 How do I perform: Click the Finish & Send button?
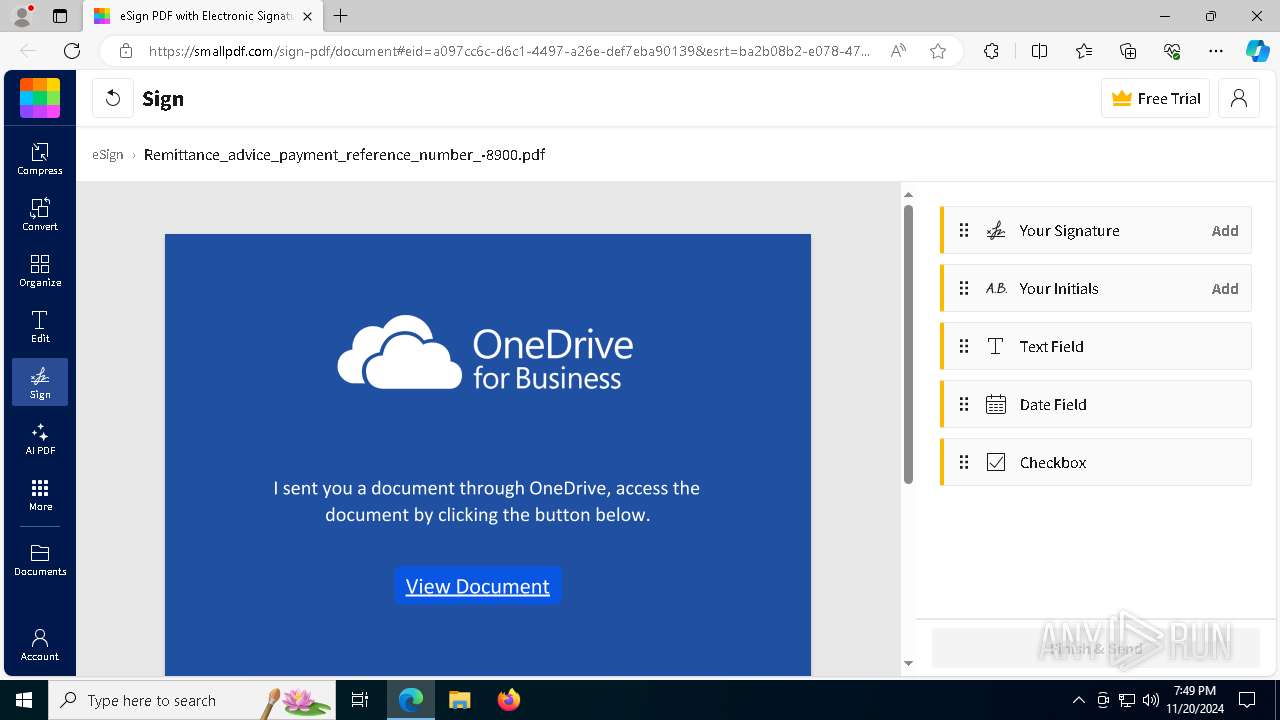[x=1096, y=649]
